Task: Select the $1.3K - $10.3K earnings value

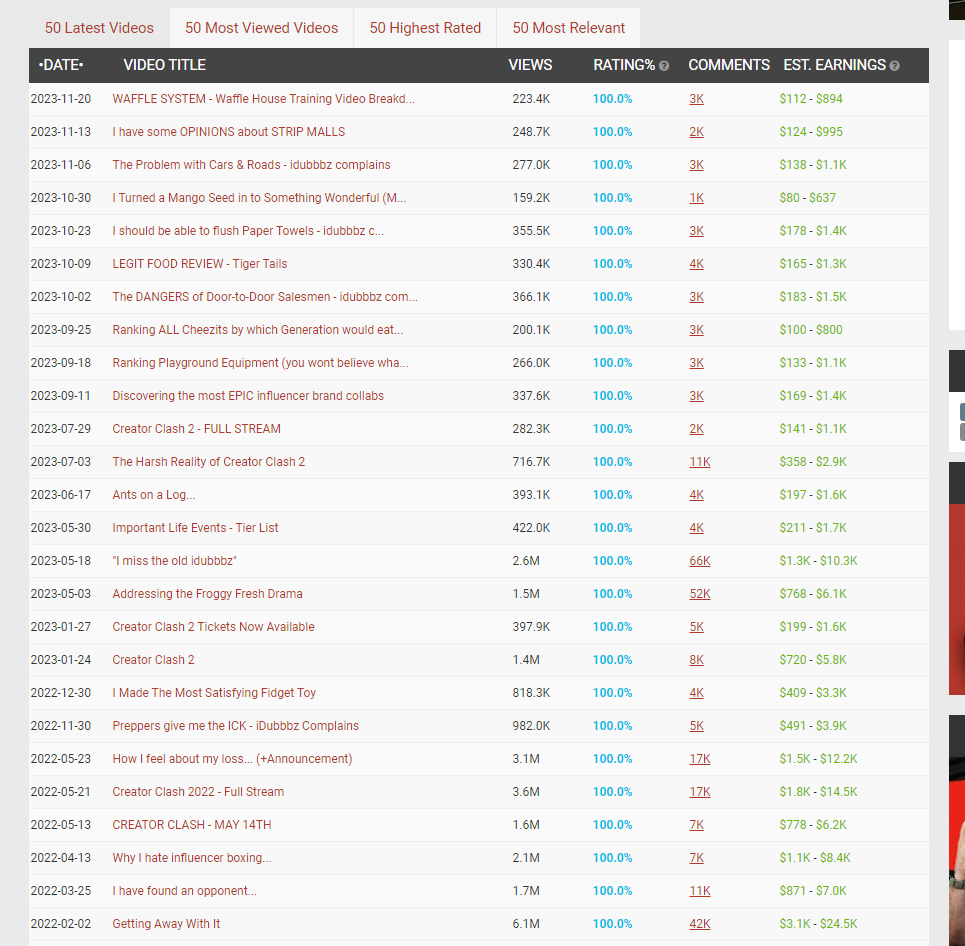Action: pyautogui.click(x=818, y=561)
